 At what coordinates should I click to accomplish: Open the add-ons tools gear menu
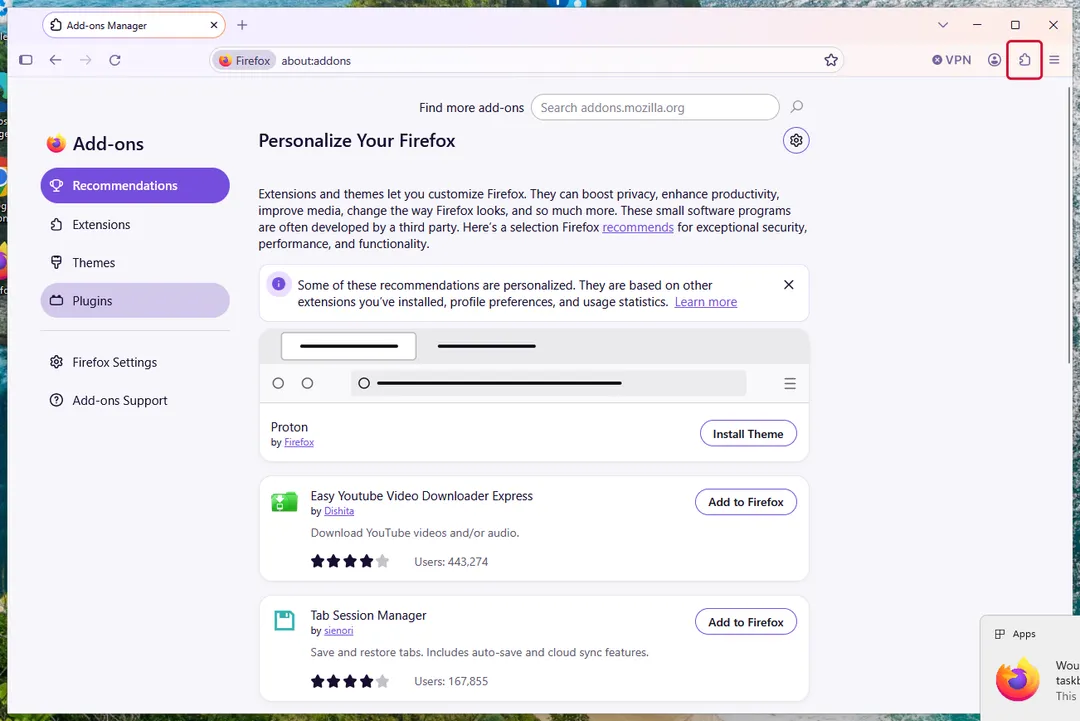click(796, 140)
